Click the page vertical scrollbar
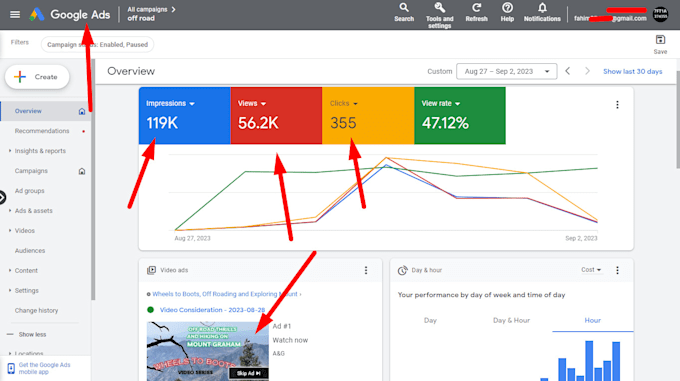Viewport: 680px width, 381px height. coord(677,120)
